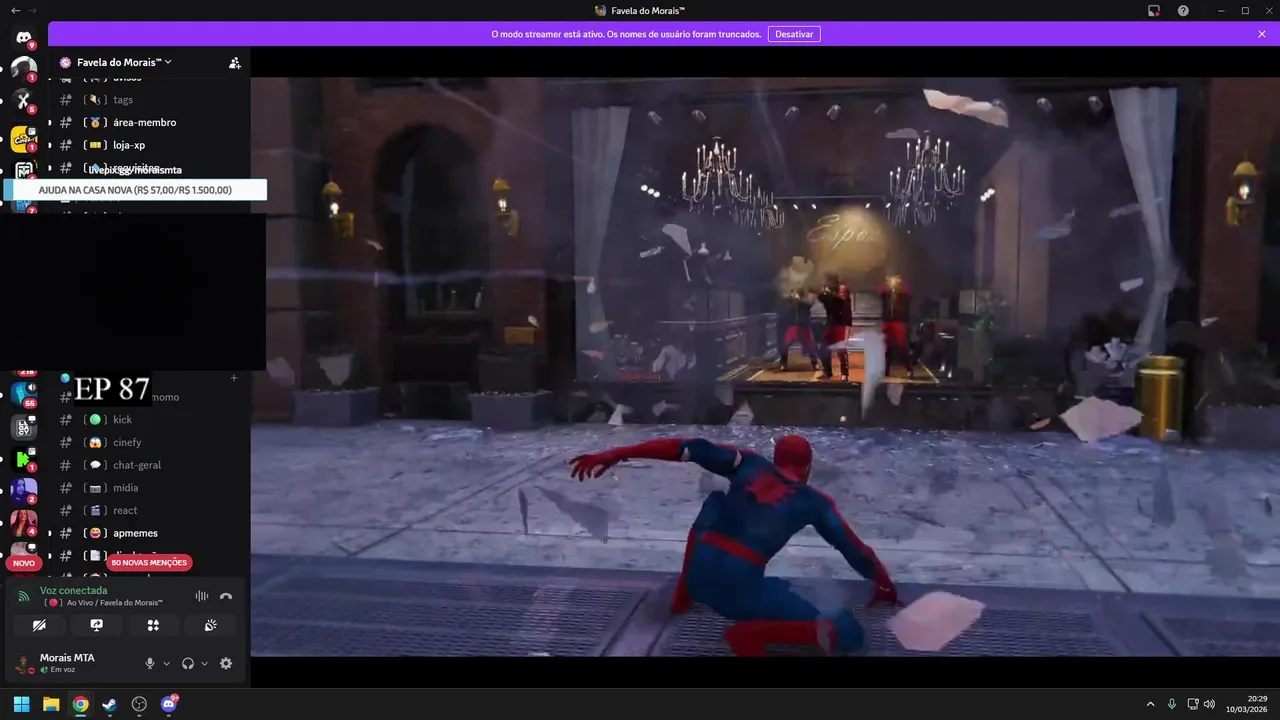Open Google Chrome in the taskbar
Screen dimensions: 1280x720
click(80, 704)
